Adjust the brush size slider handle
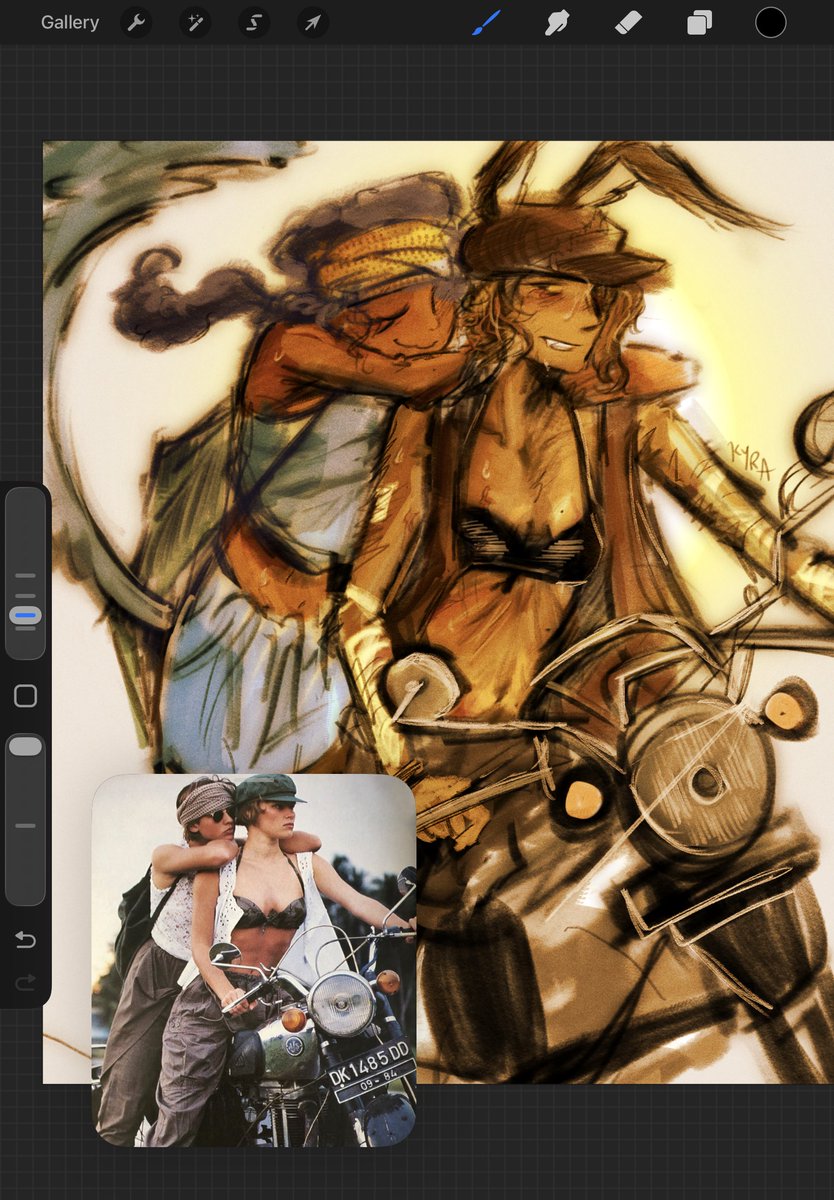The height and width of the screenshot is (1200, 834). [x=25, y=615]
